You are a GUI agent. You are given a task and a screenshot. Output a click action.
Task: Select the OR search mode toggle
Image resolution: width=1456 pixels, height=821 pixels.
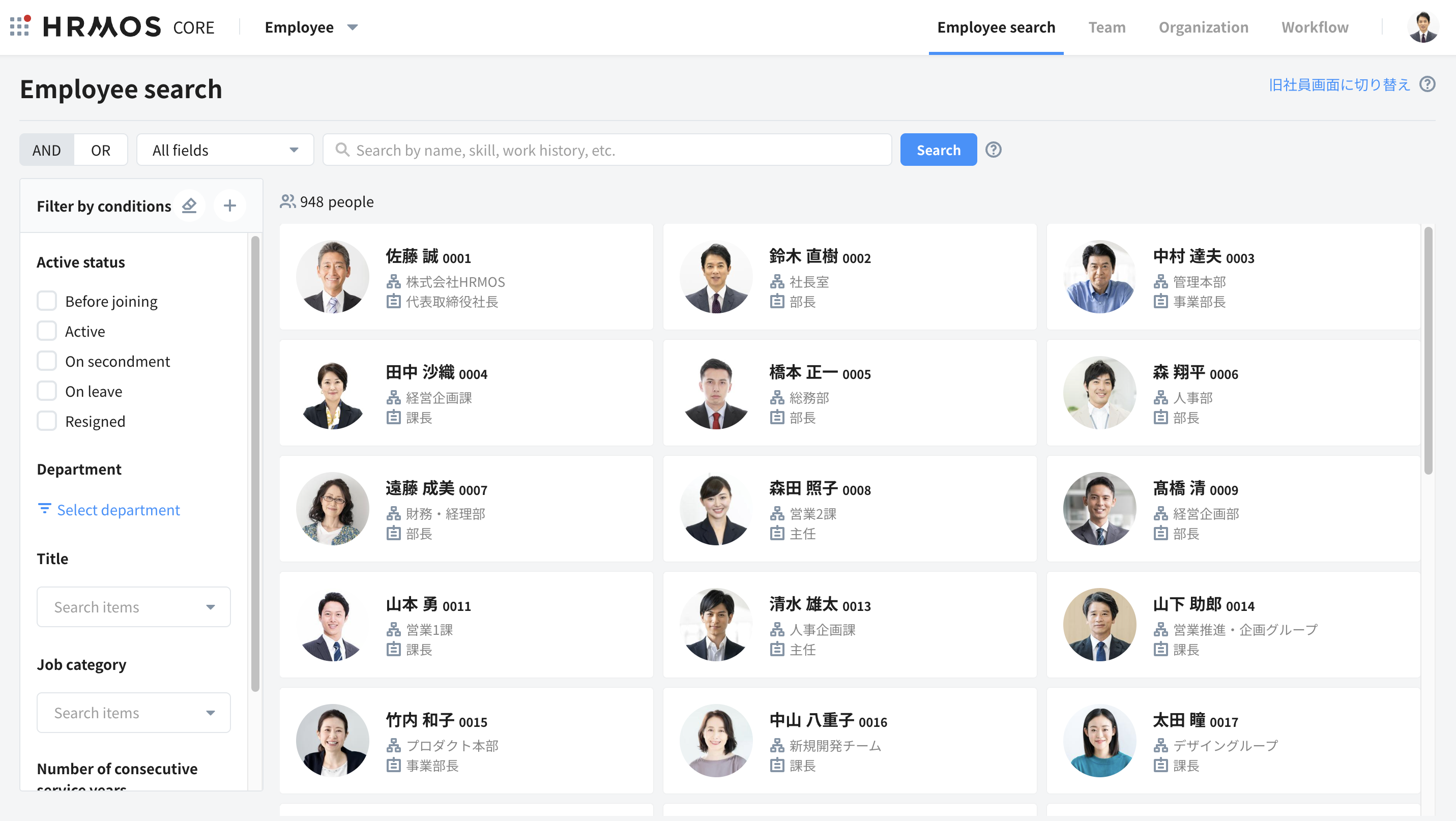tap(101, 150)
